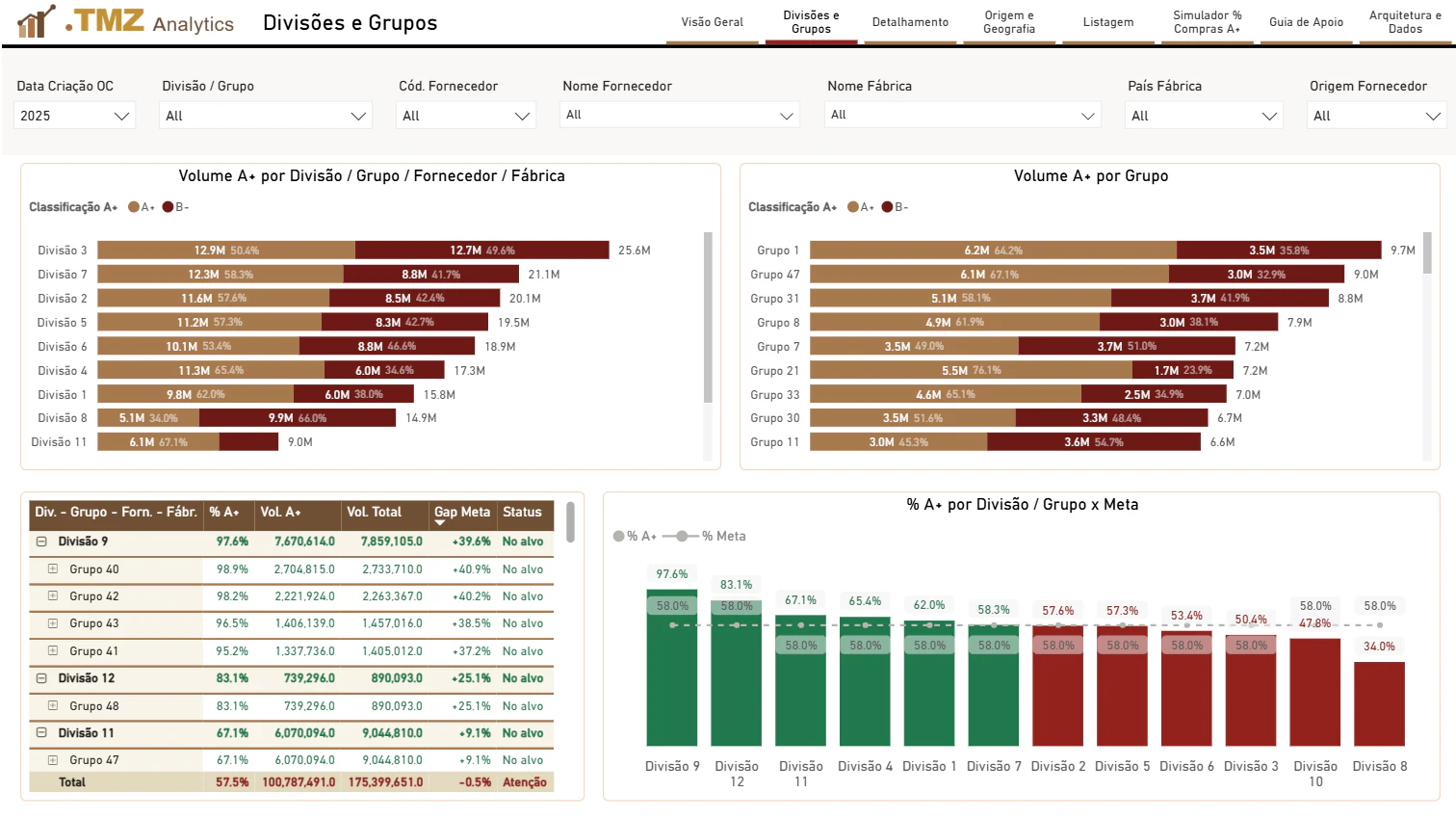The image size is (1456, 819).
Task: Switch to the Detalhamento tab
Action: click(910, 22)
